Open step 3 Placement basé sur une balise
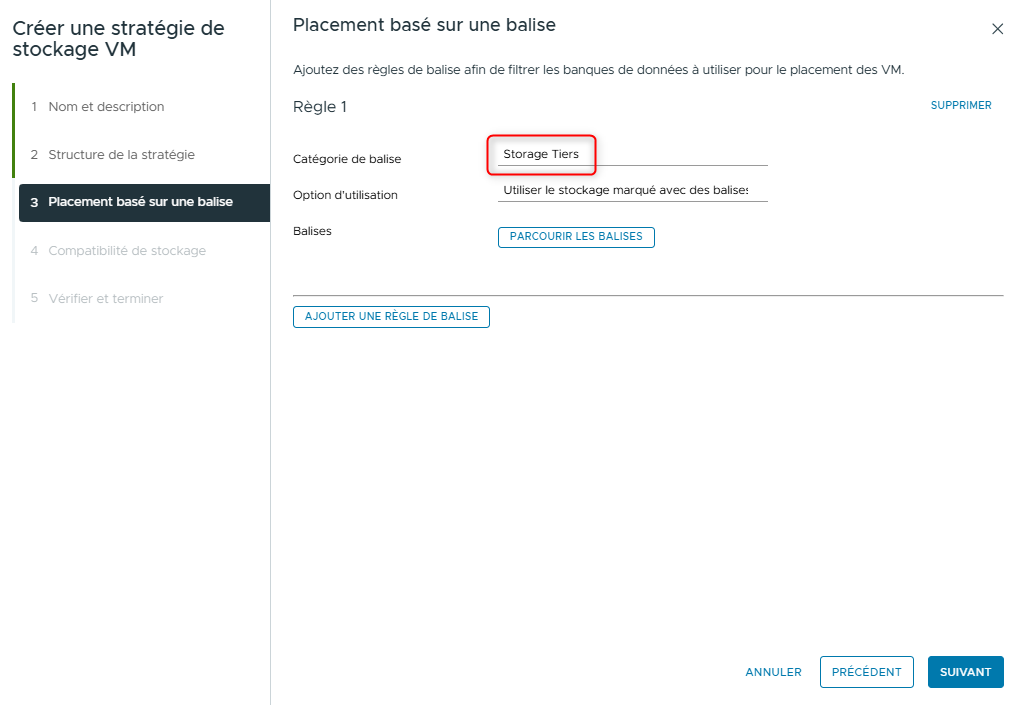 [x=141, y=202]
